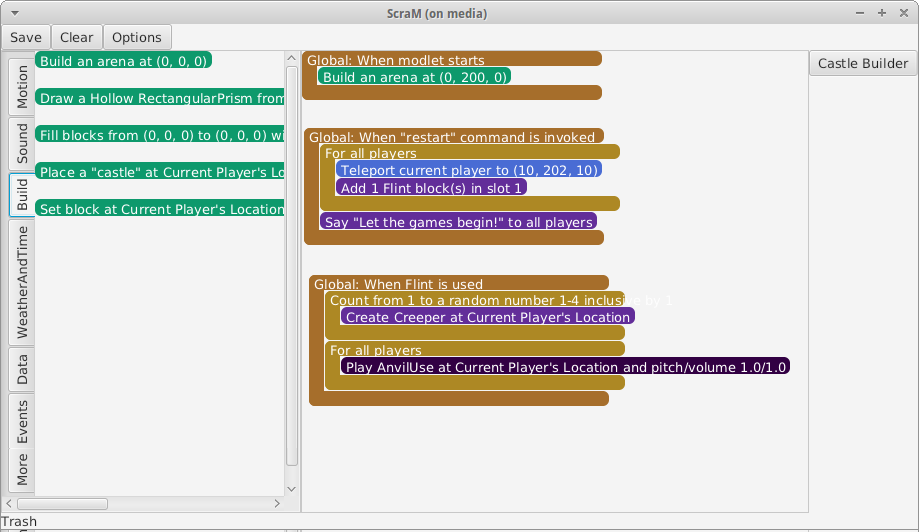Switch to the Data tab

click(x=22, y=370)
